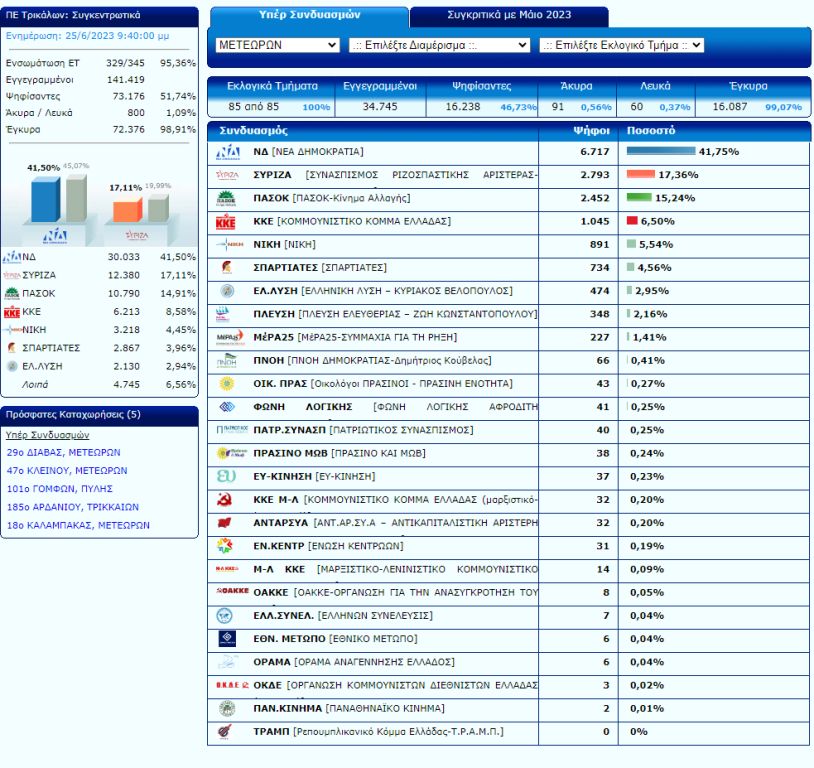
Task: Click Ψηφίσαντες value 16.238
Action: pos(463,106)
